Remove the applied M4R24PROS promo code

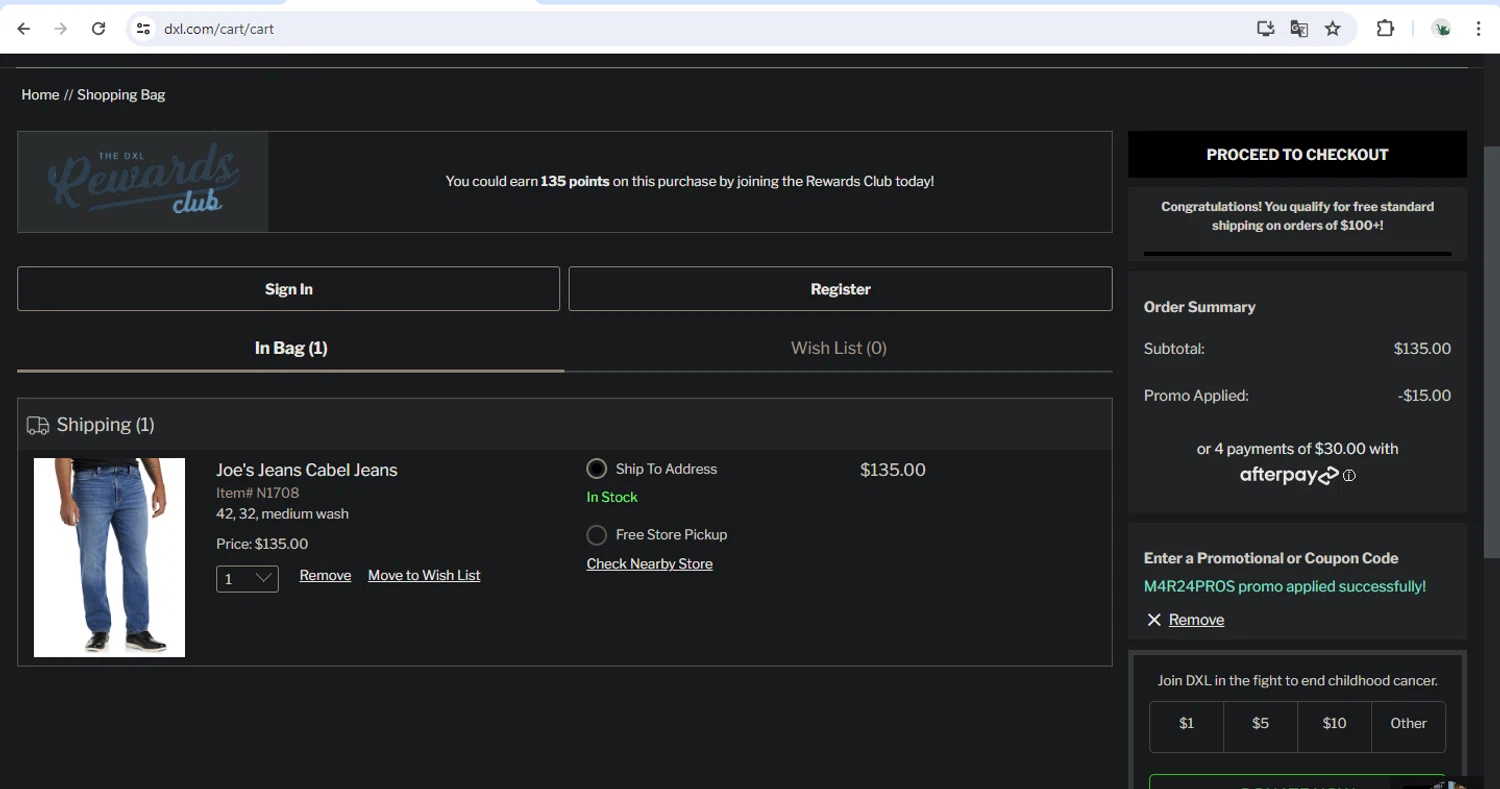[1196, 620]
